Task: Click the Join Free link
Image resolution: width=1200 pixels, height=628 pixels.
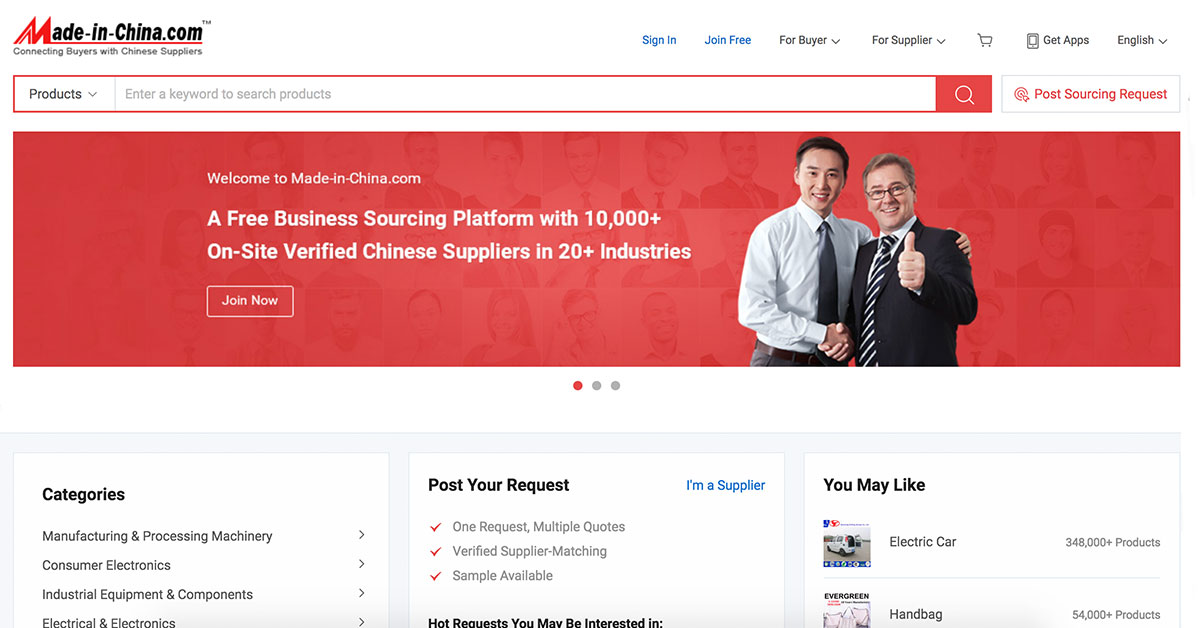Action: point(727,40)
